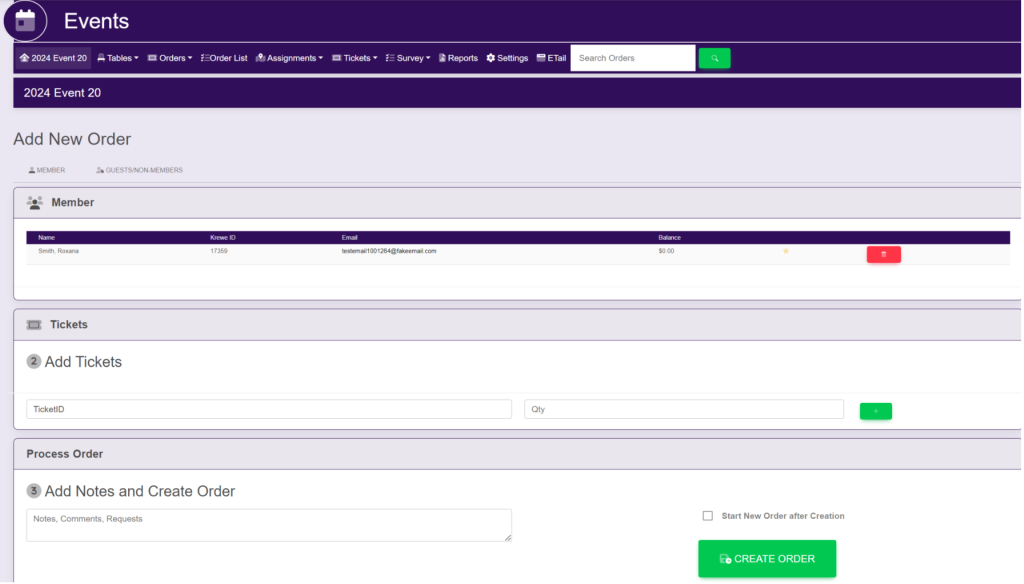This screenshot has width=1024, height=584.
Task: Expand the Tickets dropdown in navbar
Action: [x=354, y=58]
